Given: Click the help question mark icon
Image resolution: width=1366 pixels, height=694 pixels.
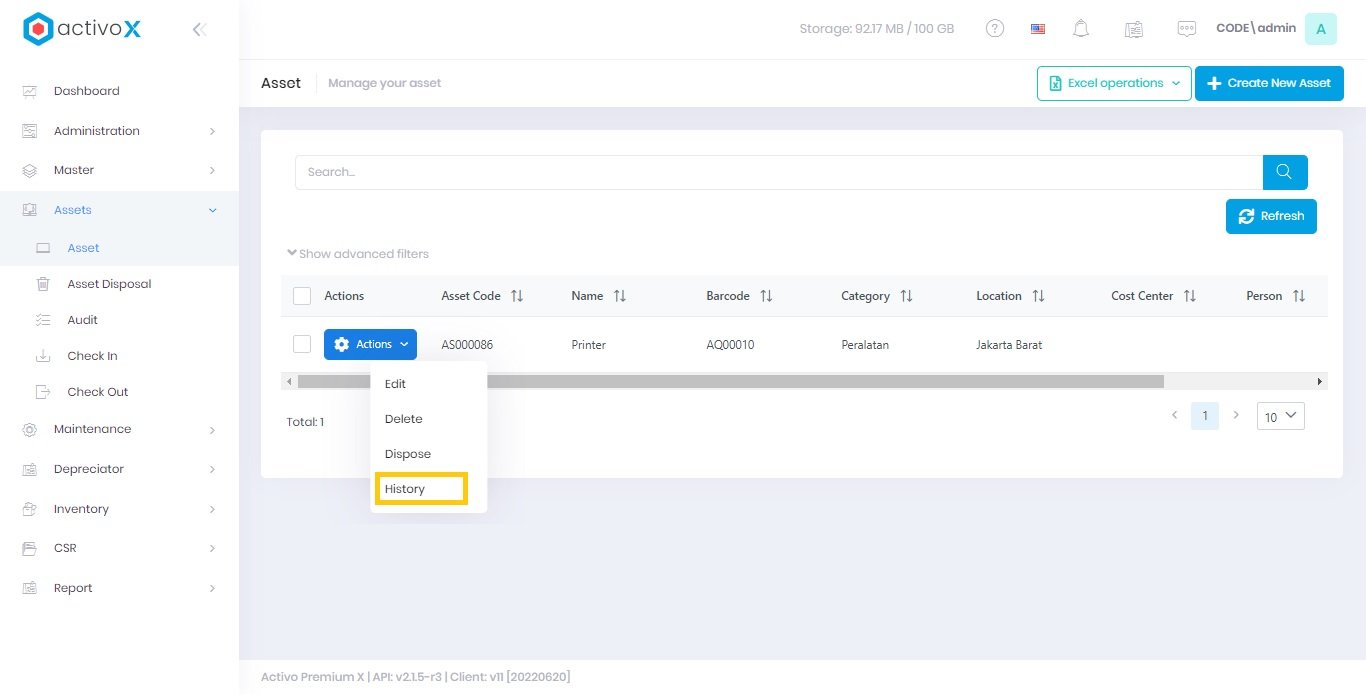Looking at the screenshot, I should (x=995, y=29).
